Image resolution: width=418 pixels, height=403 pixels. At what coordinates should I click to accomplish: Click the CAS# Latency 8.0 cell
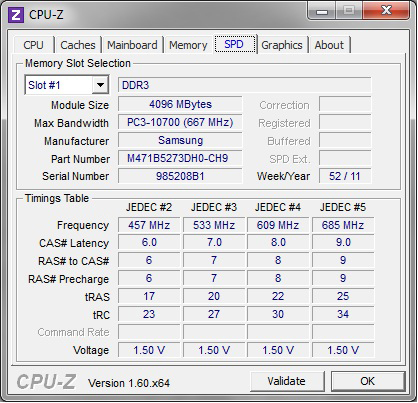278,243
